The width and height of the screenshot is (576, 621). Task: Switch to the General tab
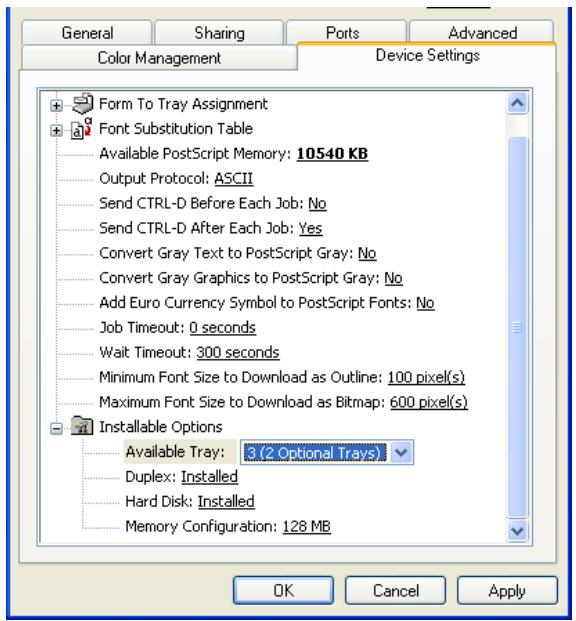pos(87,32)
